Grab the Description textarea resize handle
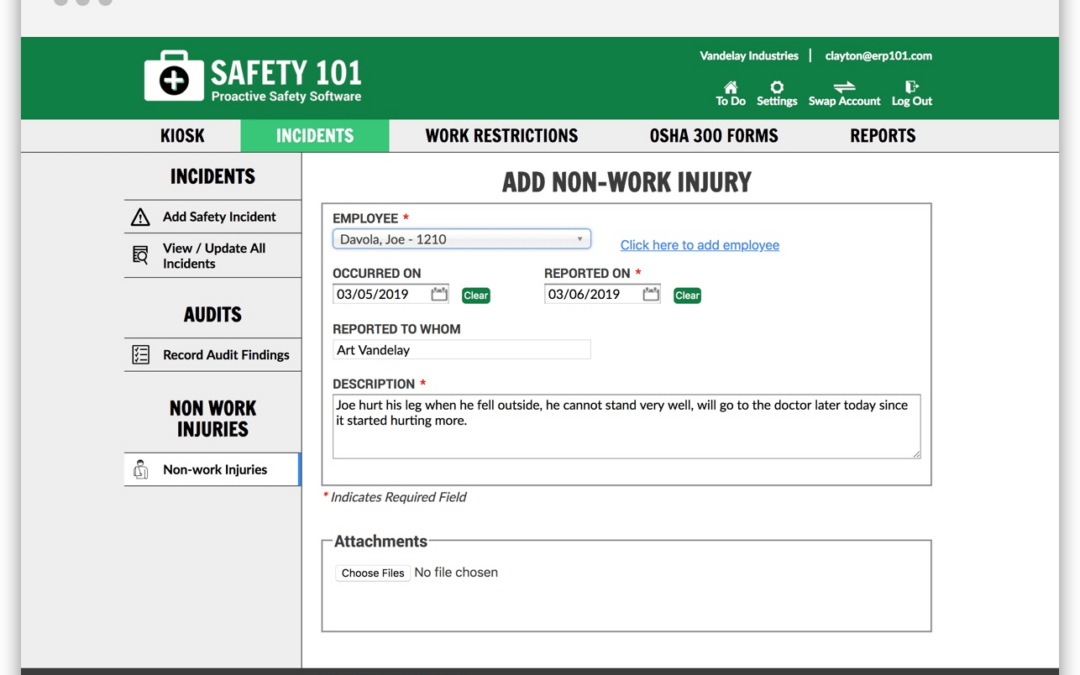Image resolution: width=1080 pixels, height=675 pixels. point(916,454)
